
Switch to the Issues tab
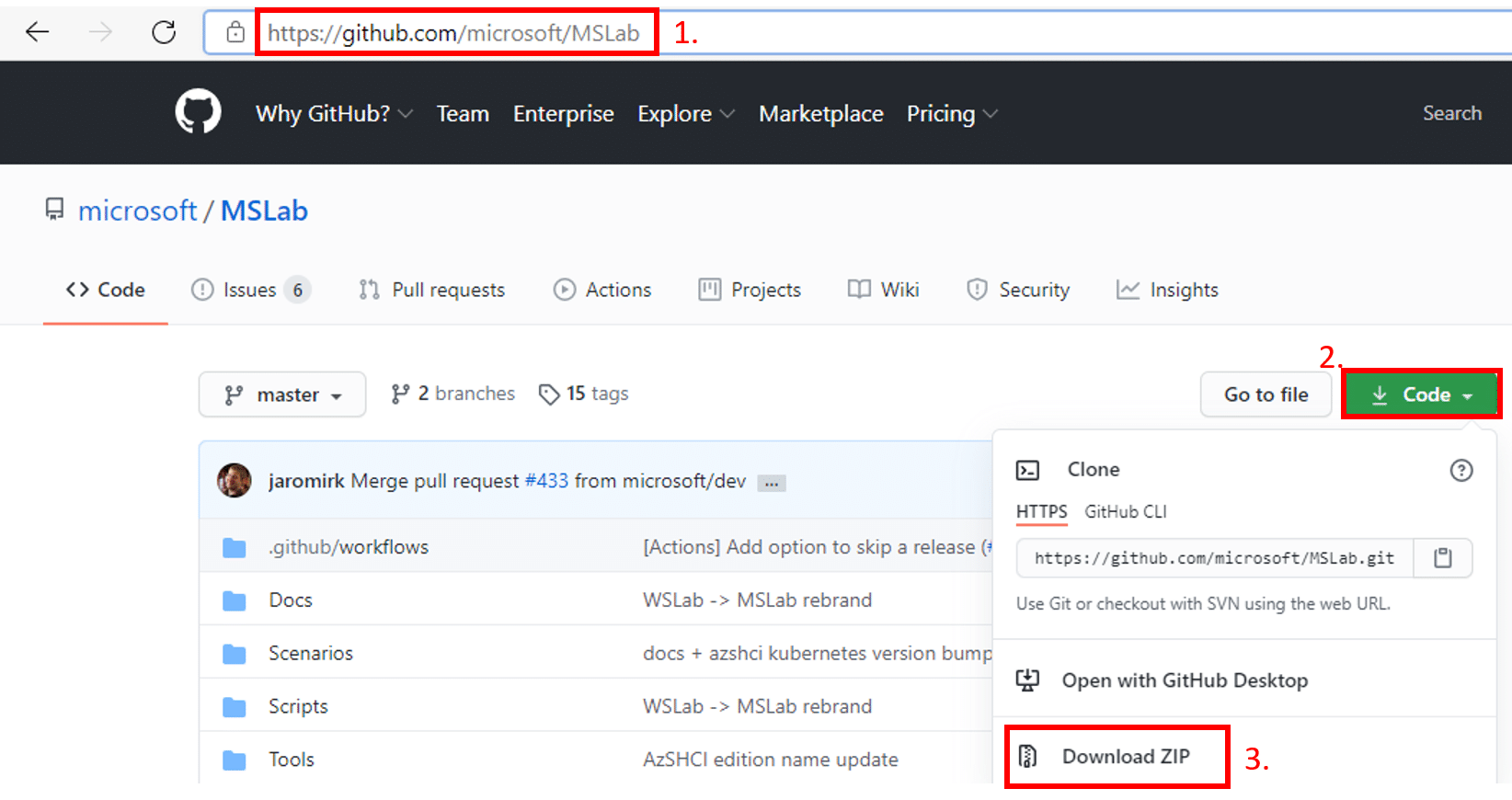(250, 290)
